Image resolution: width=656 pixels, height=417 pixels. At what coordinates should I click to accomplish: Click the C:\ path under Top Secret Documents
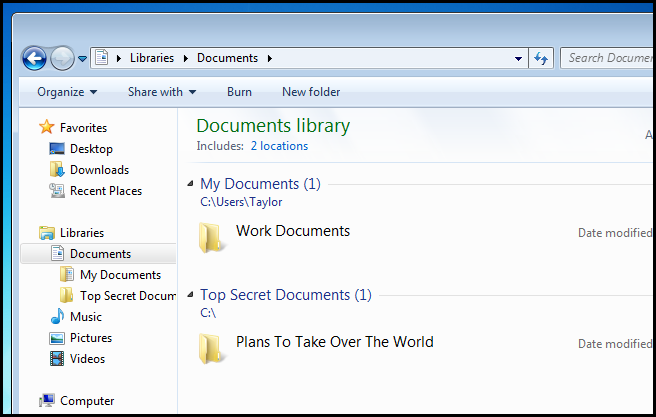click(208, 313)
